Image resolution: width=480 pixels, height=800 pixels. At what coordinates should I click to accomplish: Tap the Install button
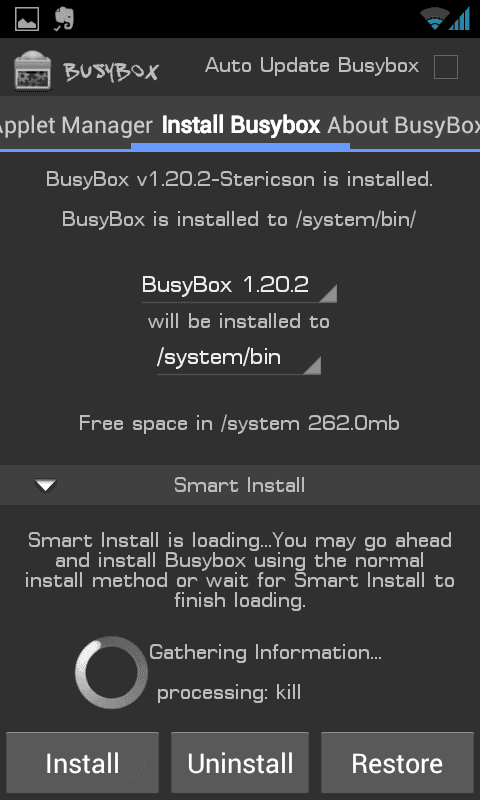click(82, 763)
